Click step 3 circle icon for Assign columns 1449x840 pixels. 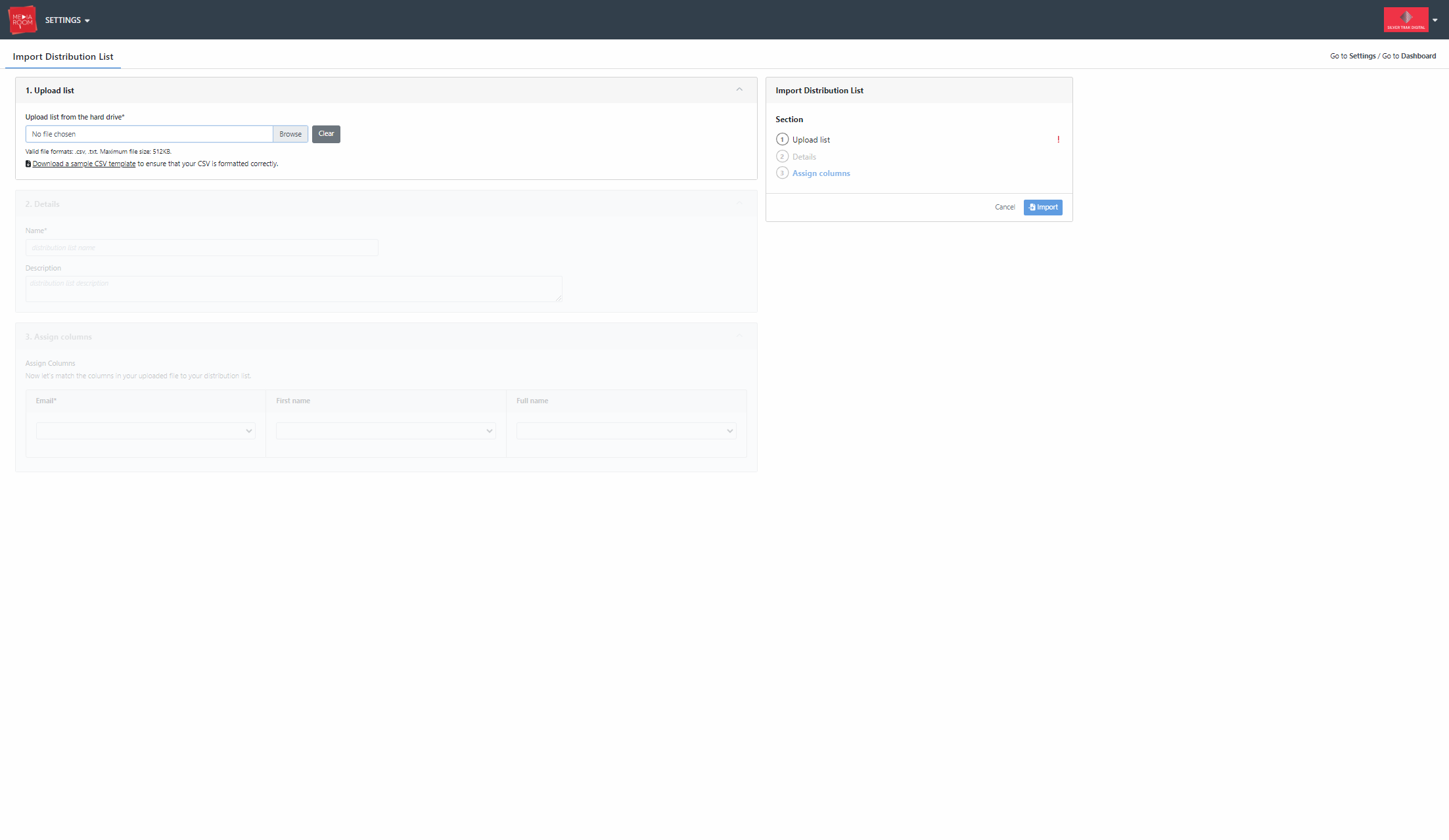(782, 173)
